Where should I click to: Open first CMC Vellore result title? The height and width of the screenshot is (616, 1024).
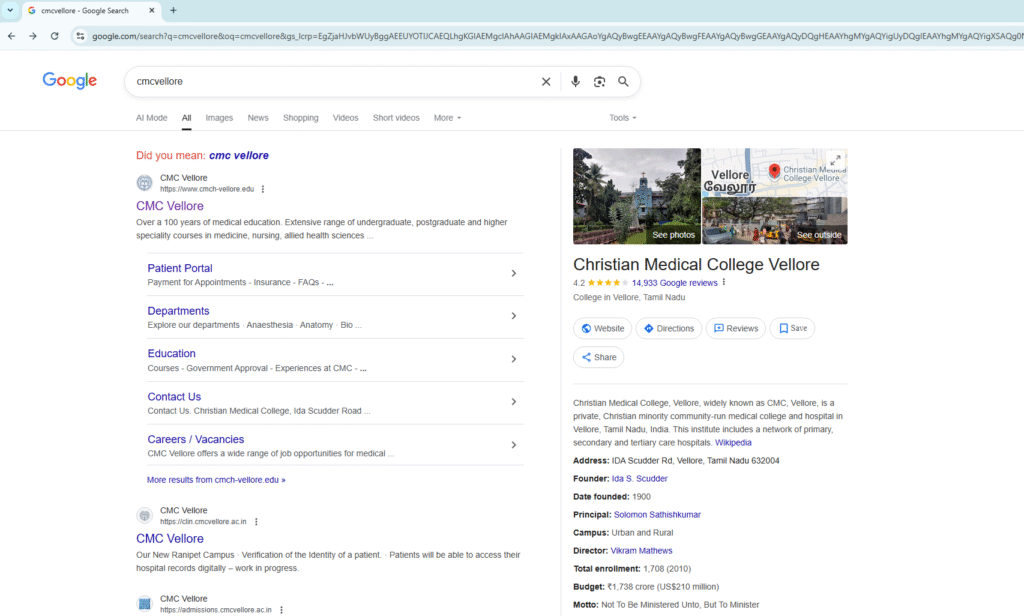[170, 206]
